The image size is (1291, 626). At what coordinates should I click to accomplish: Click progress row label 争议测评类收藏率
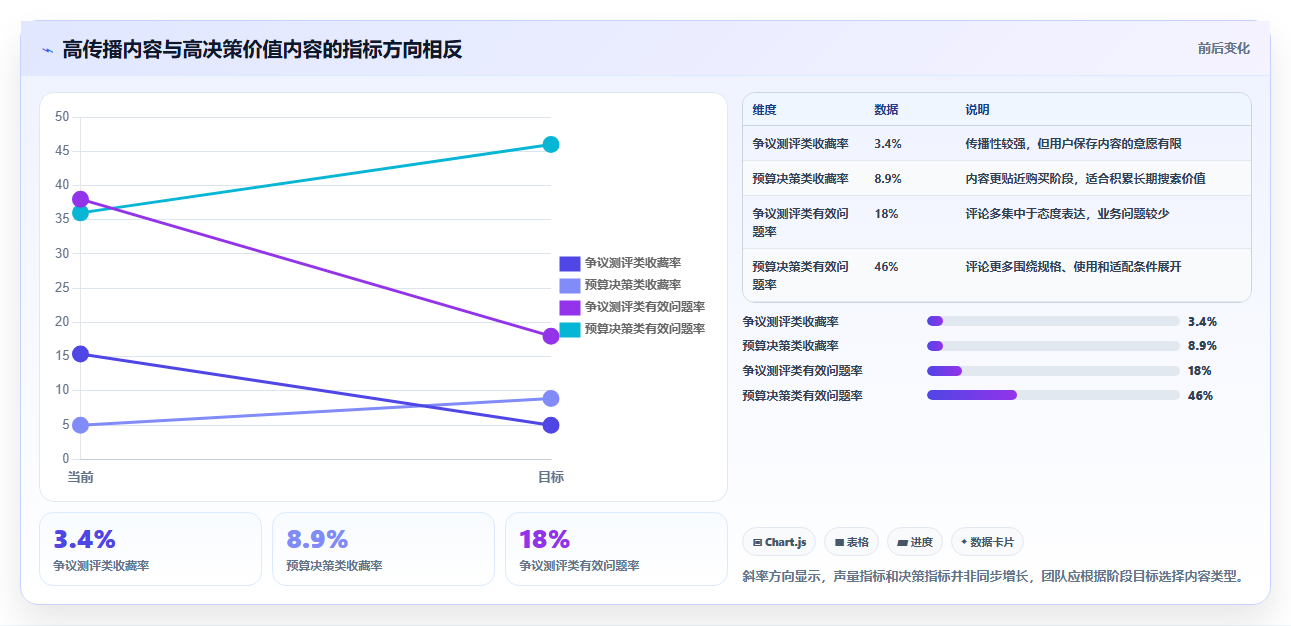[x=791, y=322]
